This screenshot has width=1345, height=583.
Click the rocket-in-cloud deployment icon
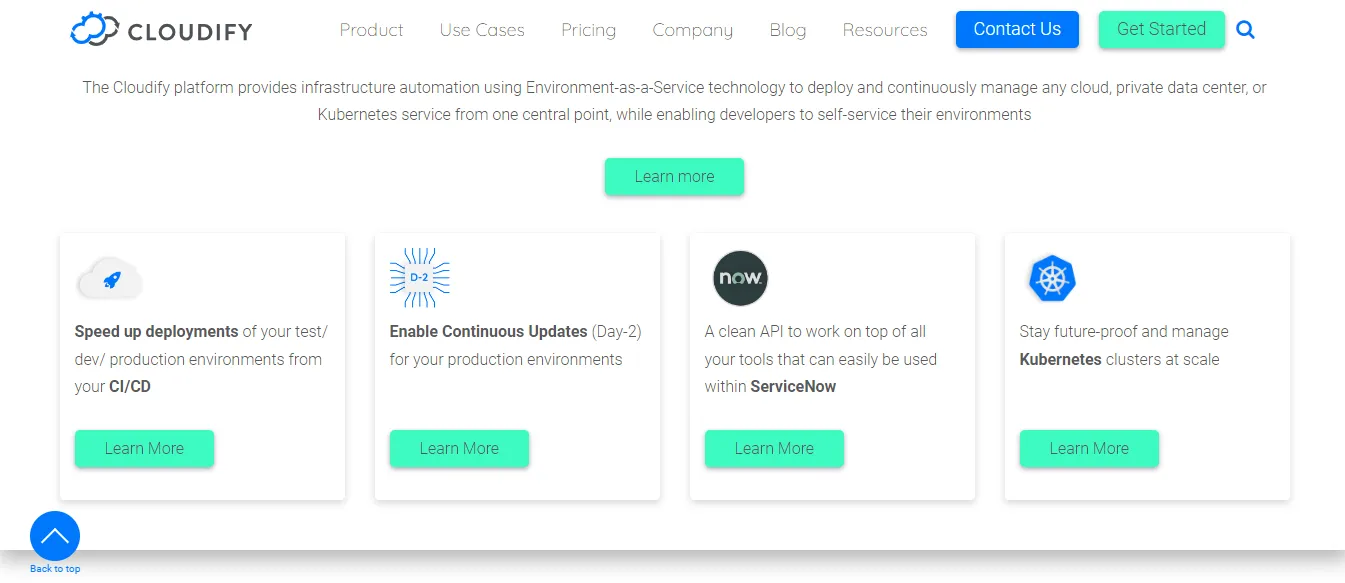pyautogui.click(x=109, y=278)
